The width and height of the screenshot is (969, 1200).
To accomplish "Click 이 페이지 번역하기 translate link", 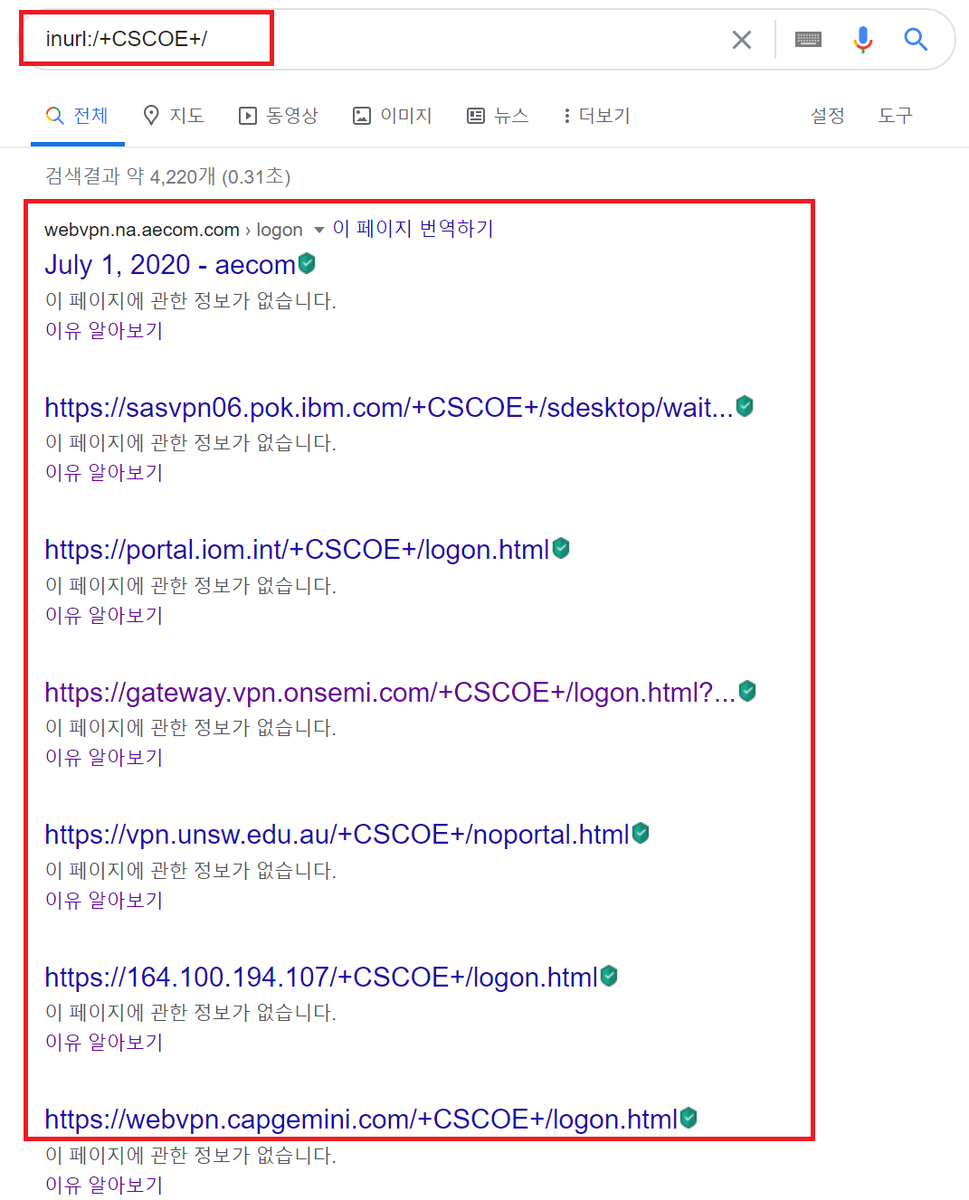I will pyautogui.click(x=413, y=229).
